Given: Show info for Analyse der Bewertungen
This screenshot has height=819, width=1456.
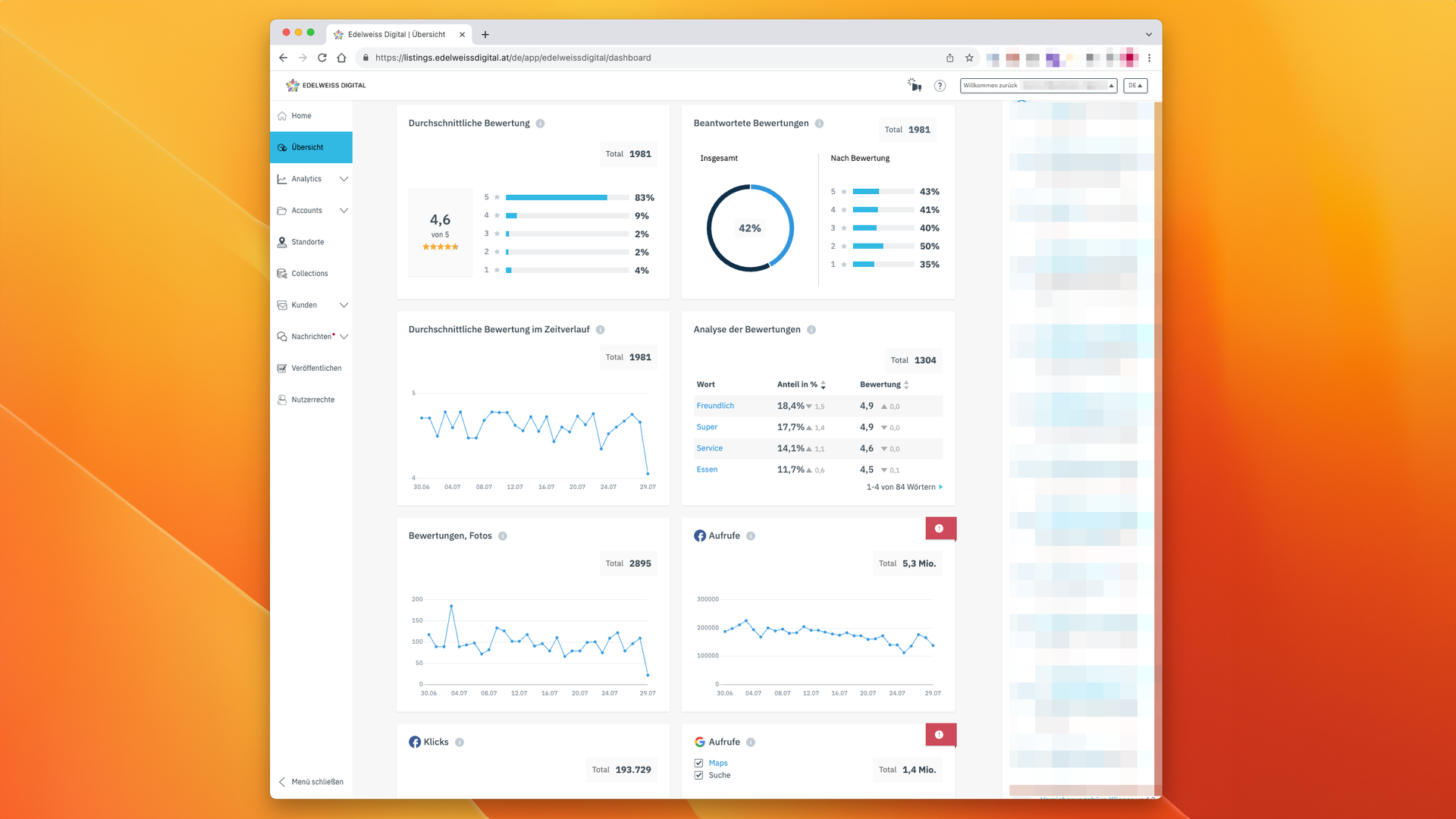Looking at the screenshot, I should click(x=811, y=330).
